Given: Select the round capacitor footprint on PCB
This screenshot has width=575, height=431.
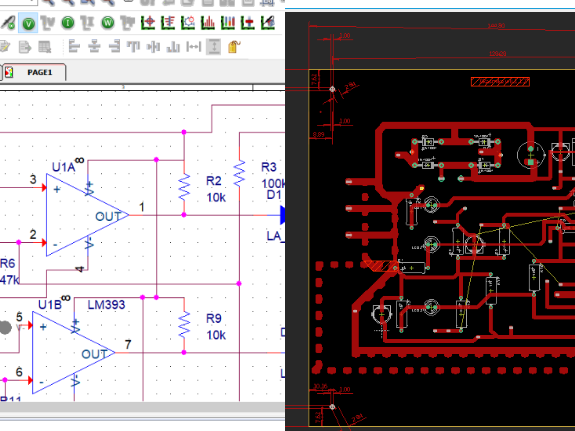Looking at the screenshot, I should point(531,155).
